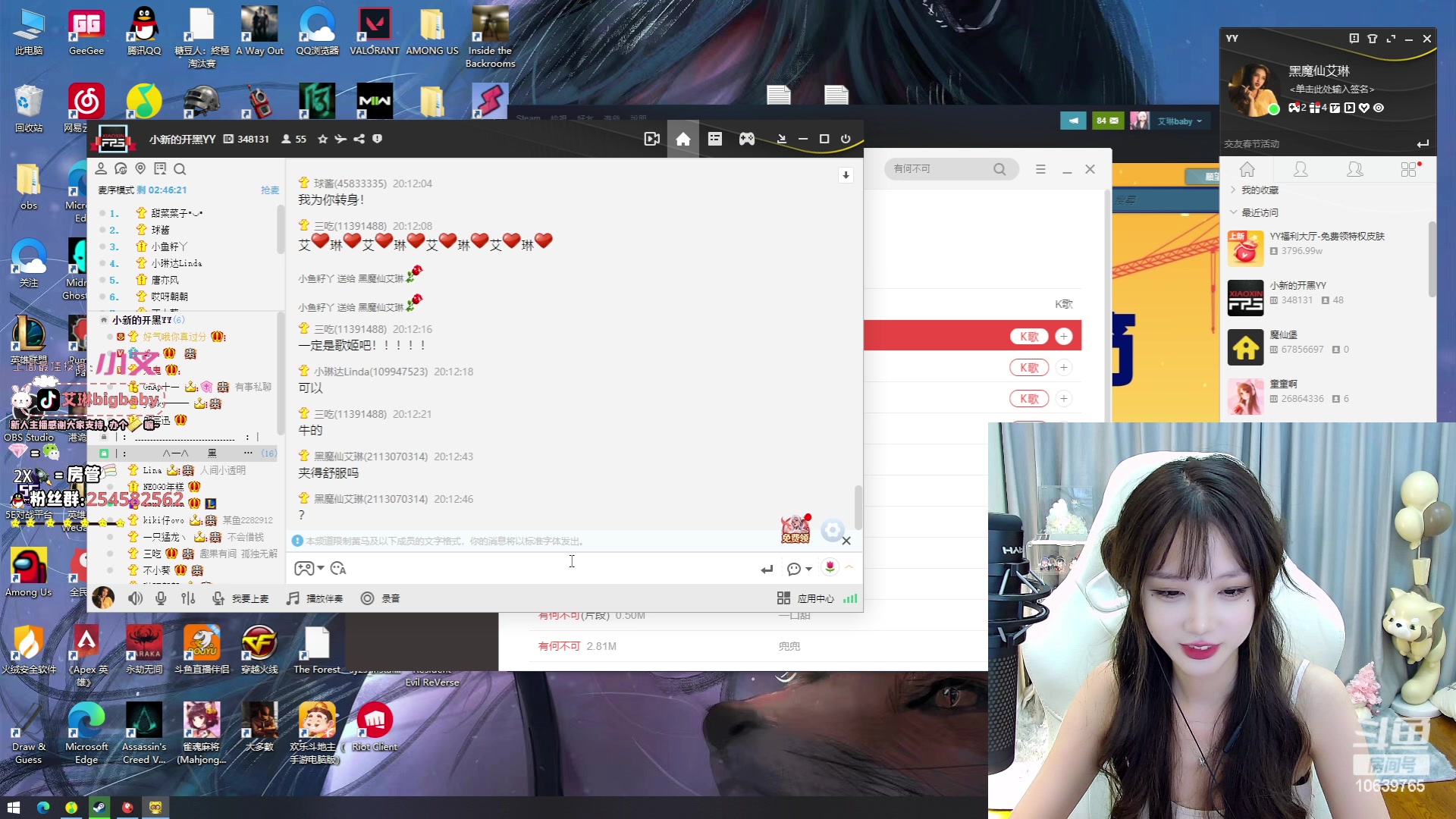
Task: Select mic queue user 唐亦风
Action: tap(165, 280)
